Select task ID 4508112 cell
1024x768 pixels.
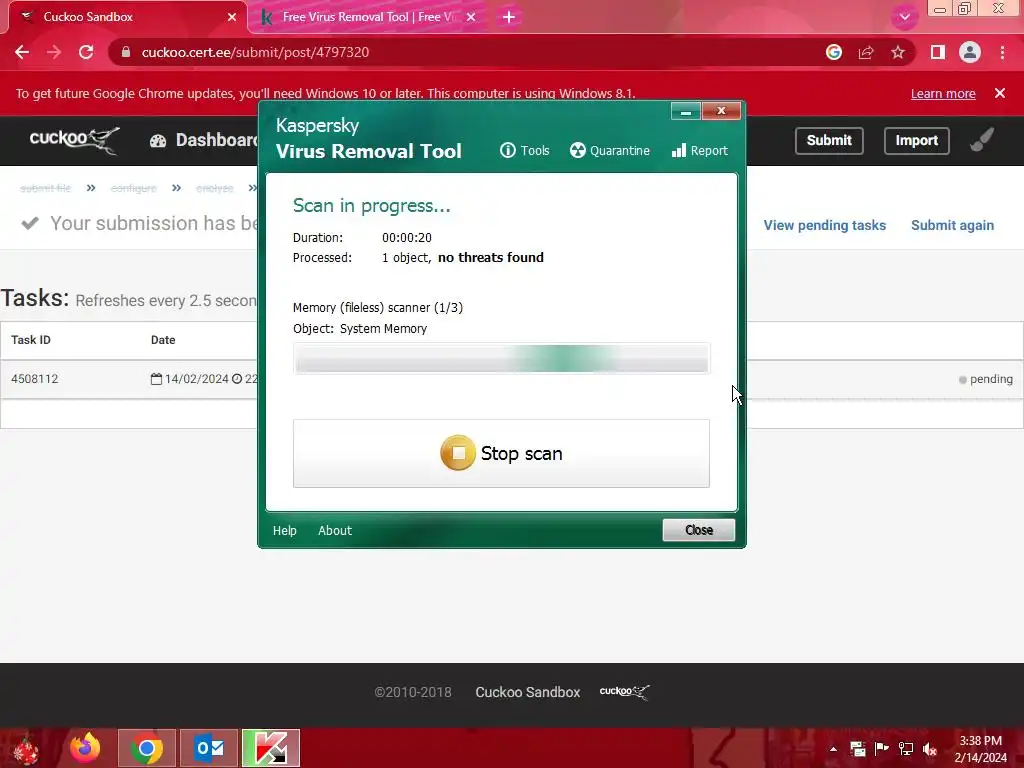pyautogui.click(x=35, y=379)
